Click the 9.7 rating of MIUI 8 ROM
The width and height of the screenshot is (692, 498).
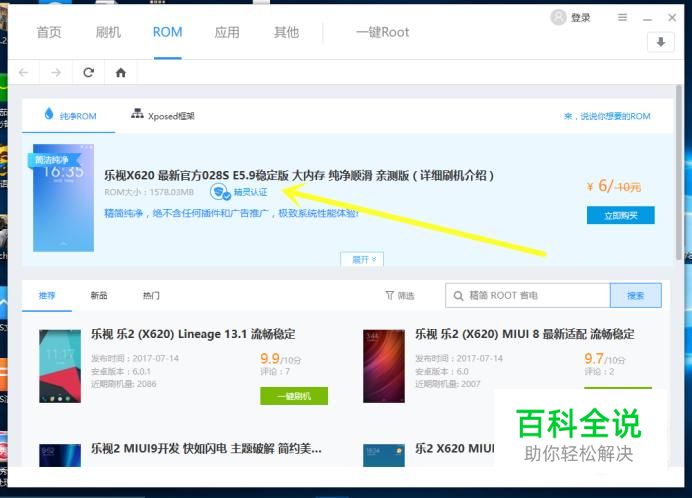(x=594, y=358)
